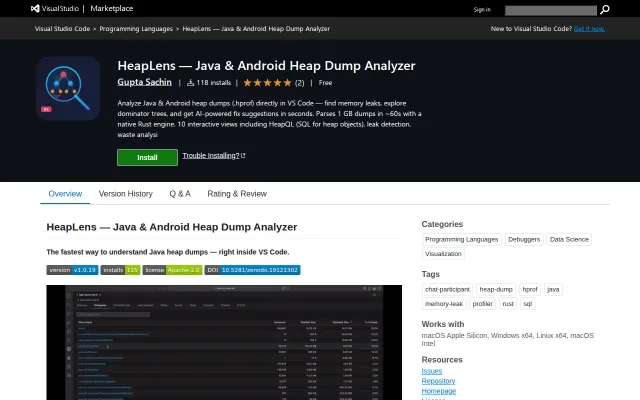Click the installs 115 badge

click(x=120, y=270)
